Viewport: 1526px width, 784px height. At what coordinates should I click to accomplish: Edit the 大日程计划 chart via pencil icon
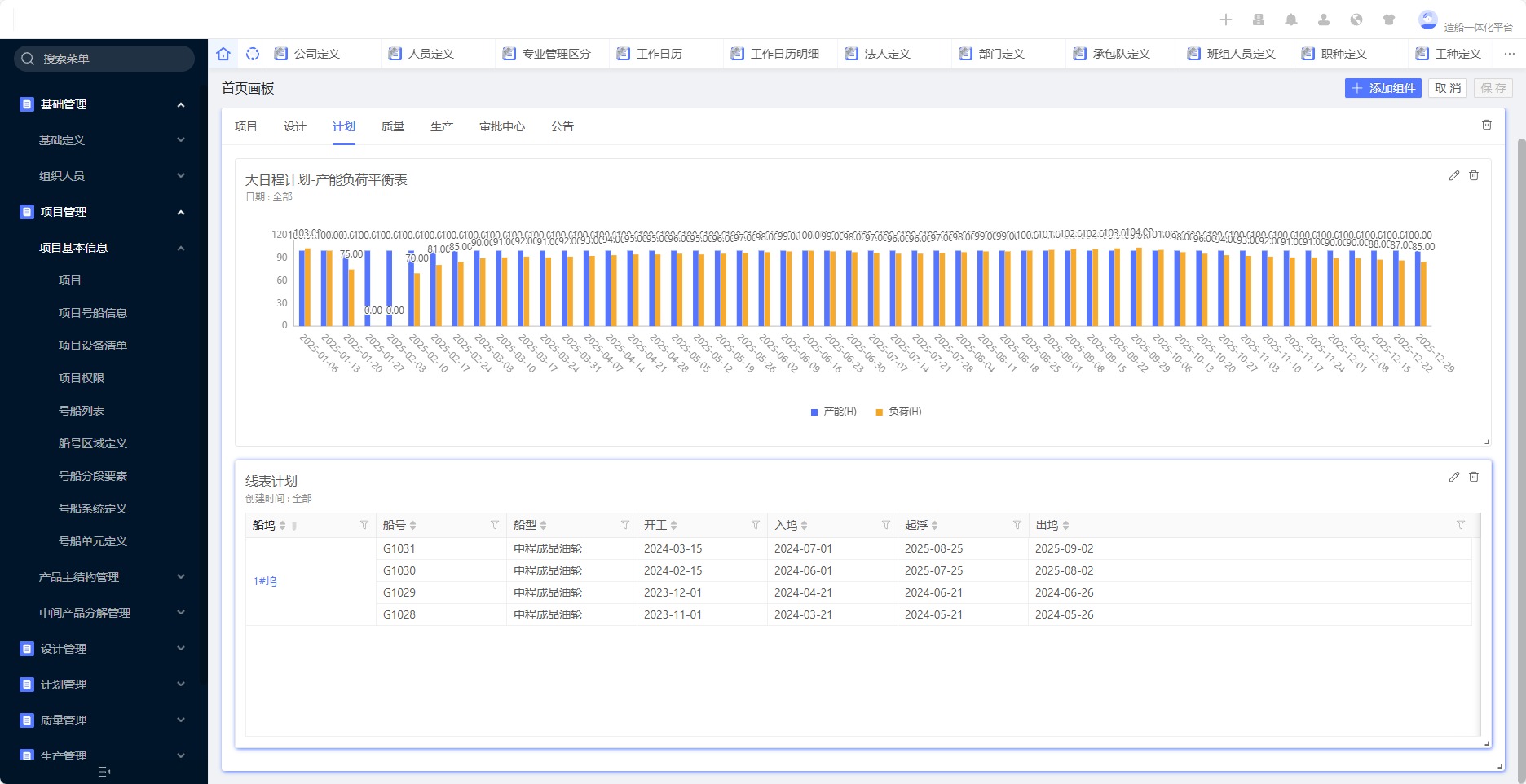(x=1453, y=175)
